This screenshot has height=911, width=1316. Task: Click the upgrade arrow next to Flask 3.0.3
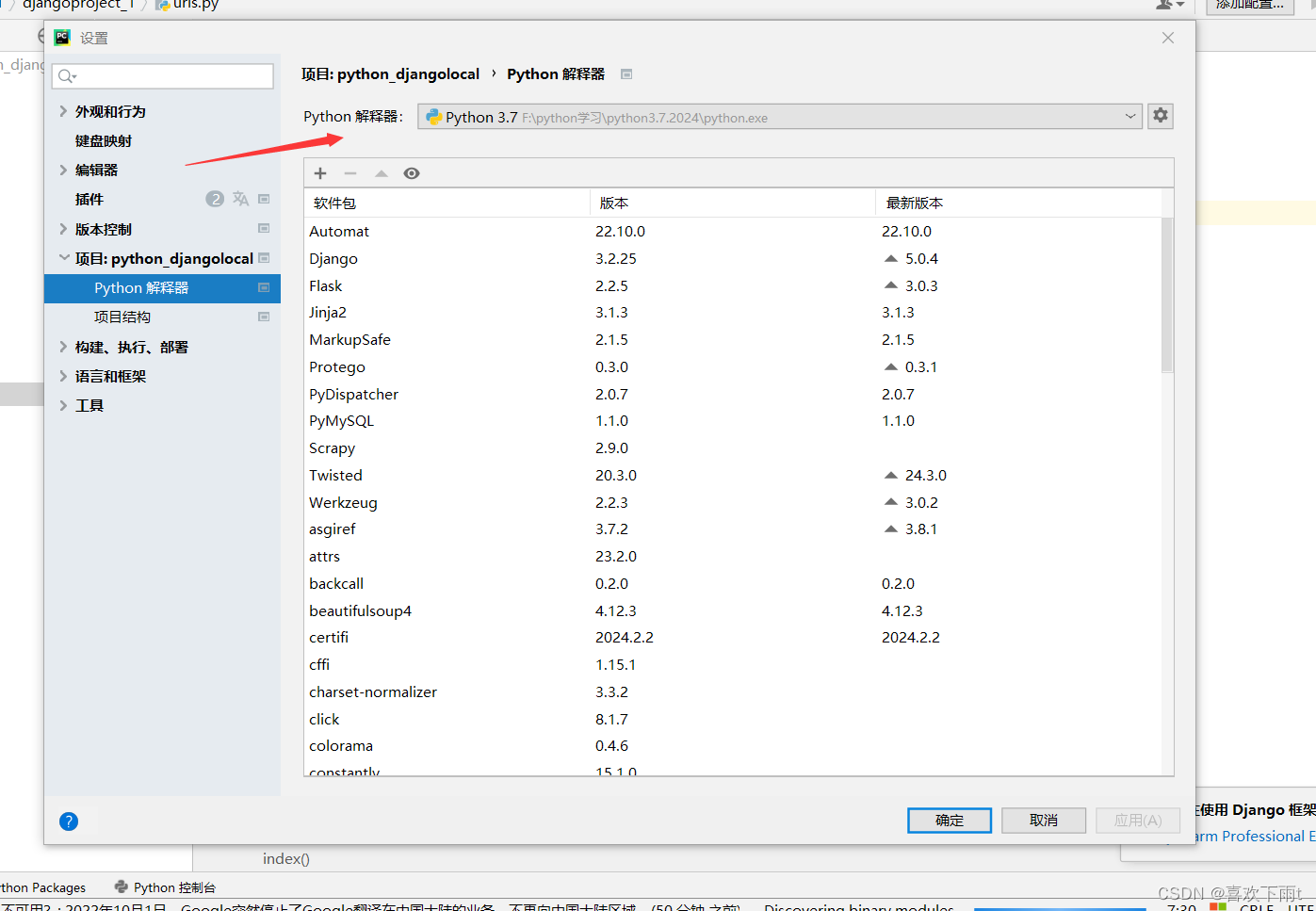891,285
